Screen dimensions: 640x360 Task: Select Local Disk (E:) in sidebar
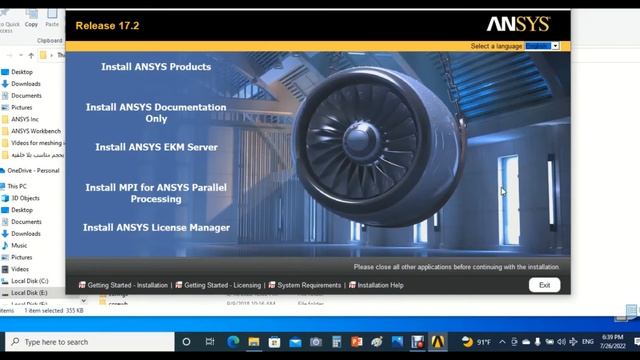(29, 293)
